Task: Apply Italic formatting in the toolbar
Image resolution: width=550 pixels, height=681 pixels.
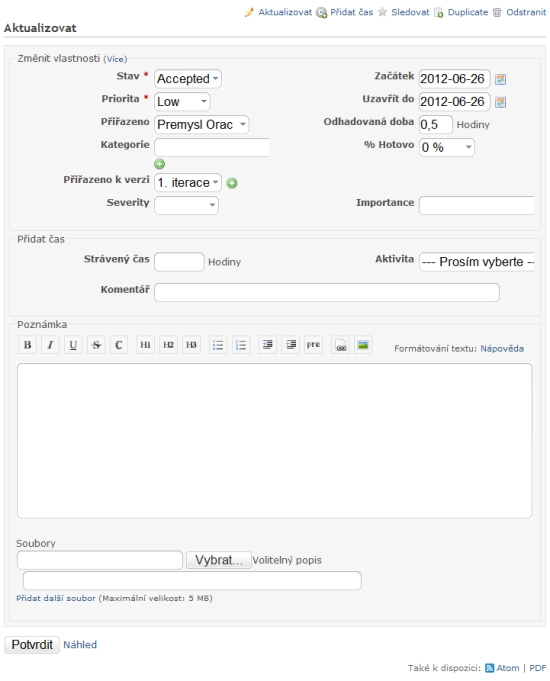Action: click(50, 345)
